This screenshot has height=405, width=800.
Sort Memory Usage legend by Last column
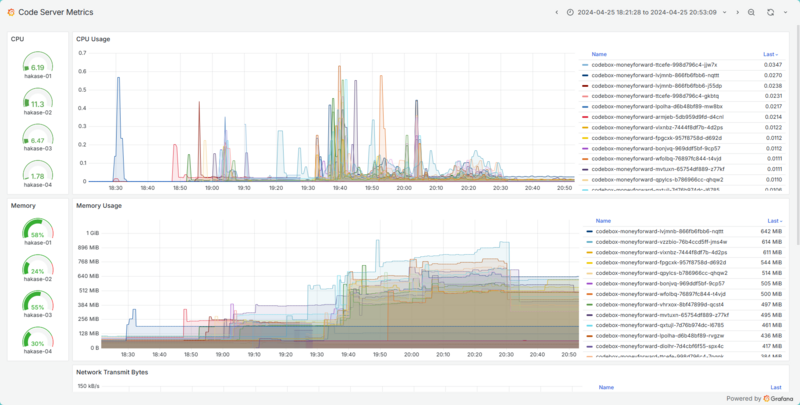[x=774, y=221]
